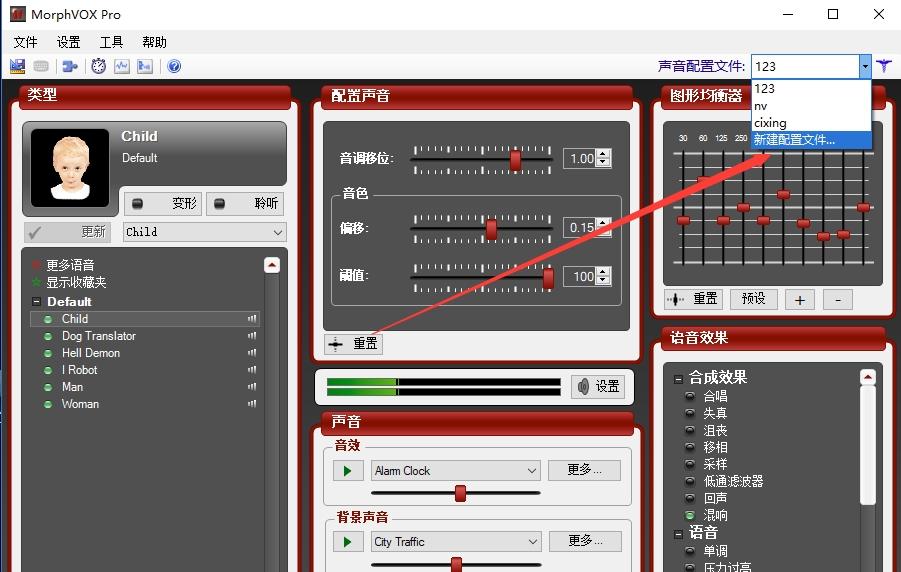
Task: Click the 预设 button under the equalizer
Action: pyautogui.click(x=753, y=298)
